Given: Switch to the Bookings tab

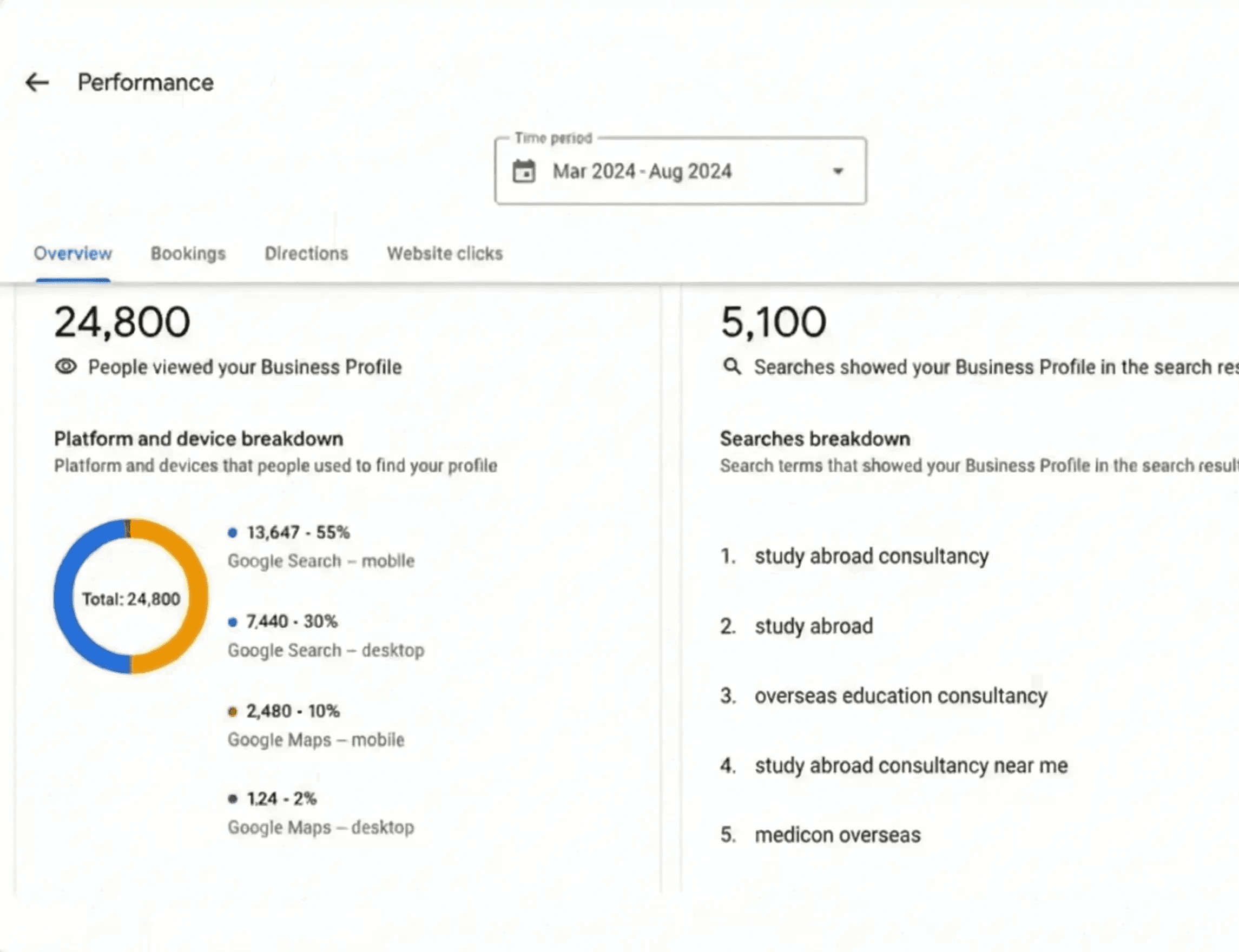Looking at the screenshot, I should [x=188, y=253].
